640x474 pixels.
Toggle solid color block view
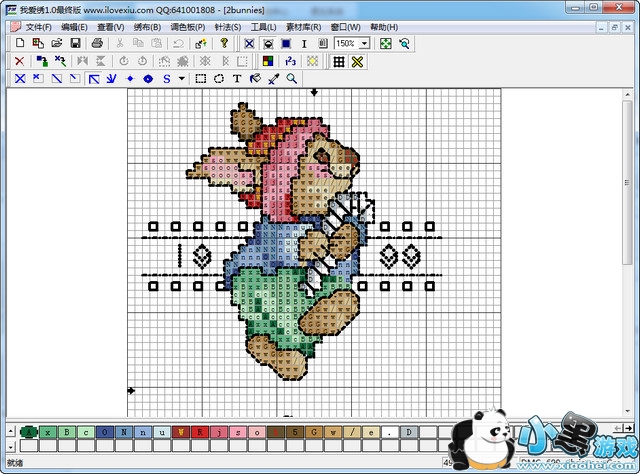click(x=286, y=44)
